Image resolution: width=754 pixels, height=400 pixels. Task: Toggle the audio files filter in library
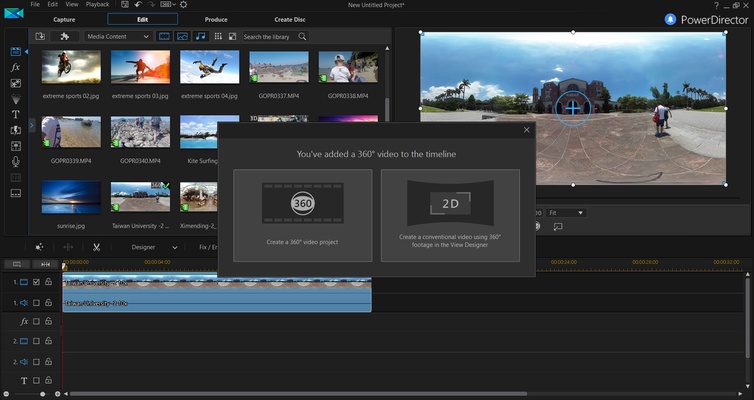coord(200,36)
